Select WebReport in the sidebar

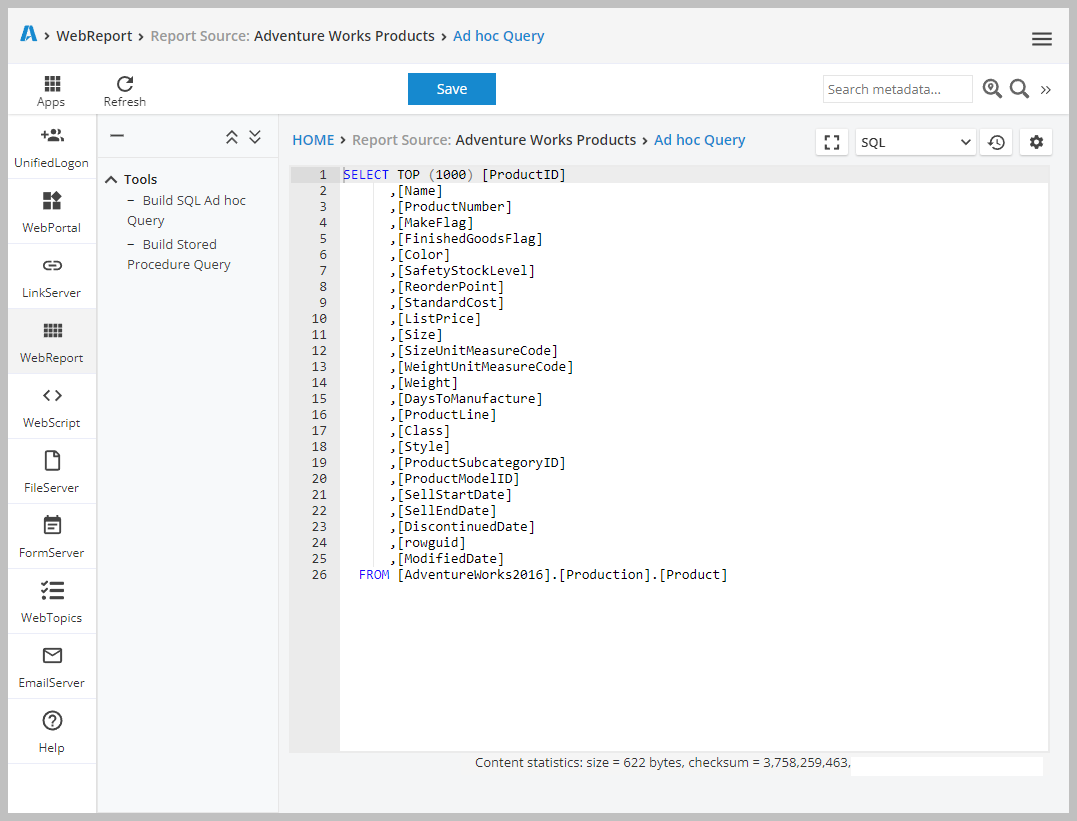pos(52,342)
